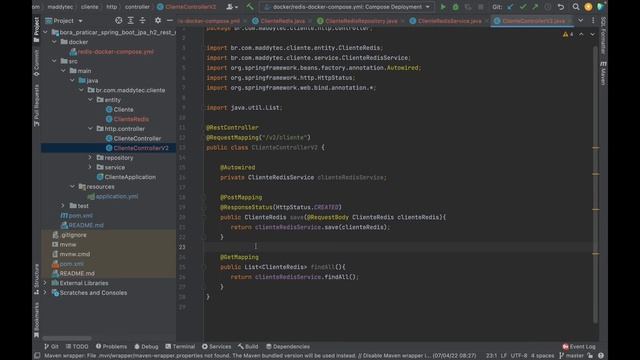
Task: Open the warnings indicator in the editor
Action: coord(568,34)
